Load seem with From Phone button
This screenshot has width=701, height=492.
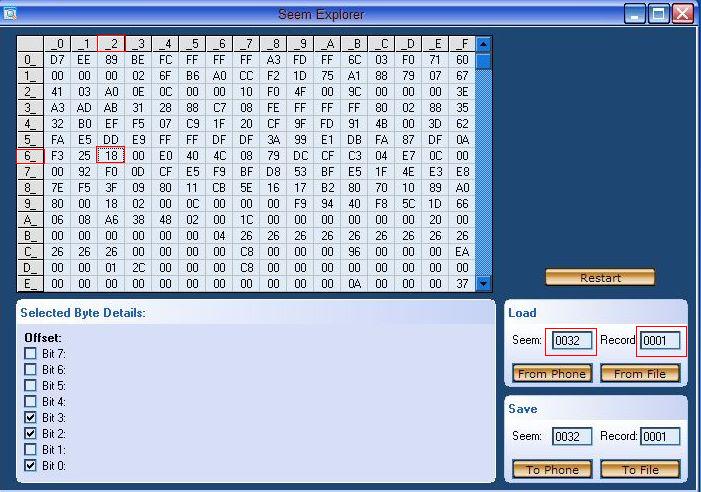coord(552,373)
